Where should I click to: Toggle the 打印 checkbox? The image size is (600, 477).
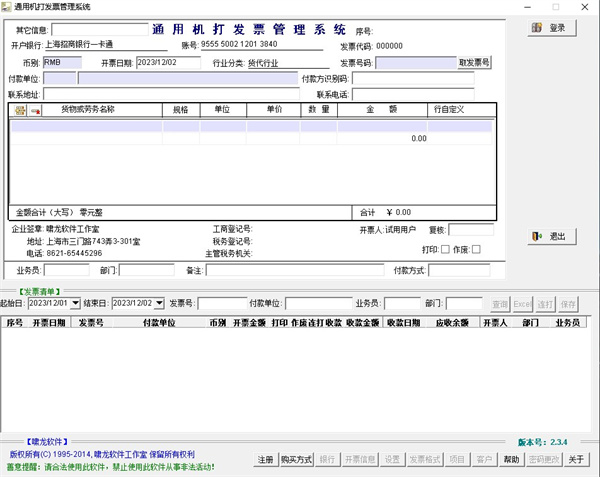point(445,249)
